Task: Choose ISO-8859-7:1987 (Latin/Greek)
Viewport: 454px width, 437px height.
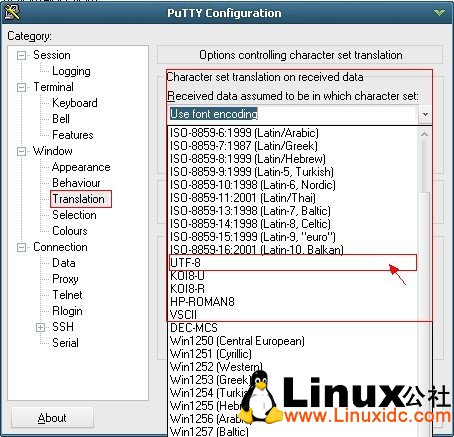Action: tap(293, 146)
